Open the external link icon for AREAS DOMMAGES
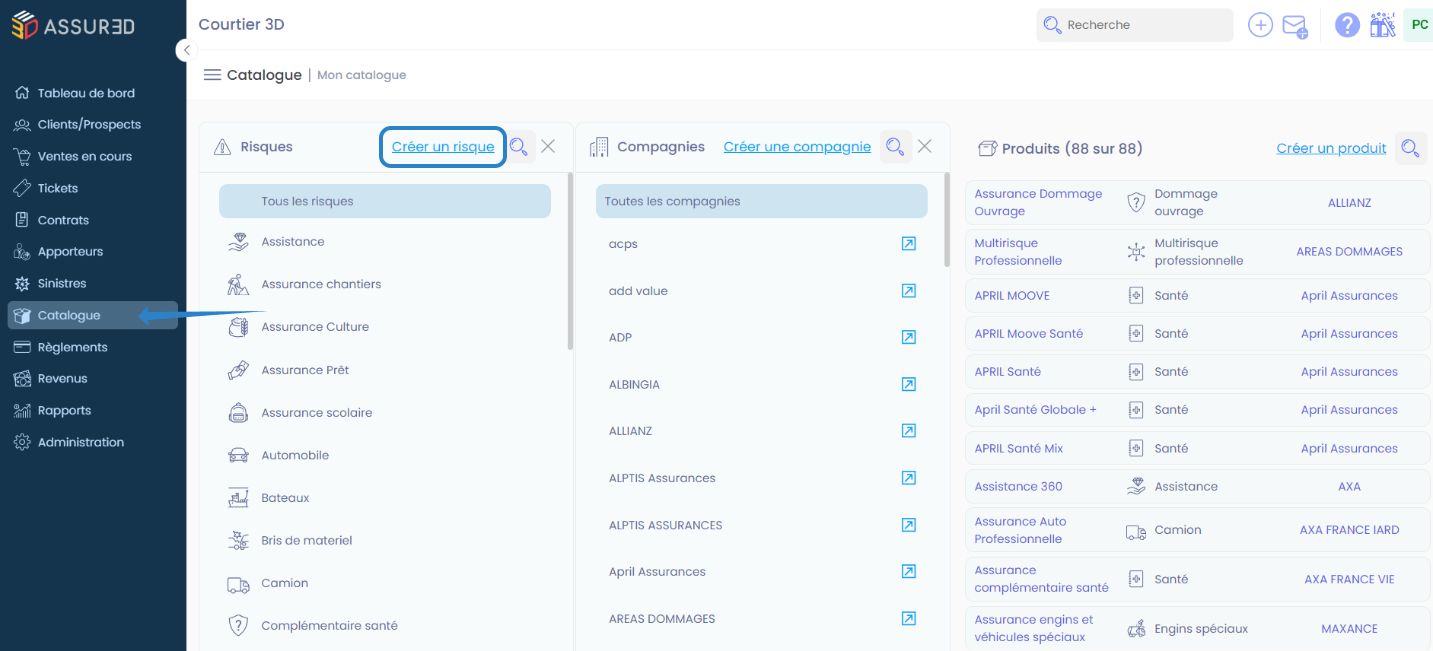 pyautogui.click(x=908, y=619)
